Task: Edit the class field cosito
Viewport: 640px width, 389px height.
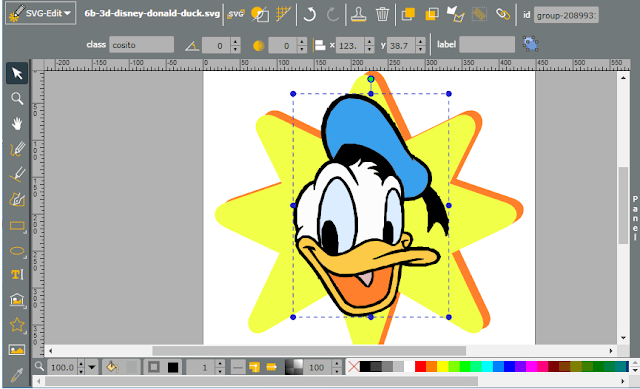Action: click(141, 45)
